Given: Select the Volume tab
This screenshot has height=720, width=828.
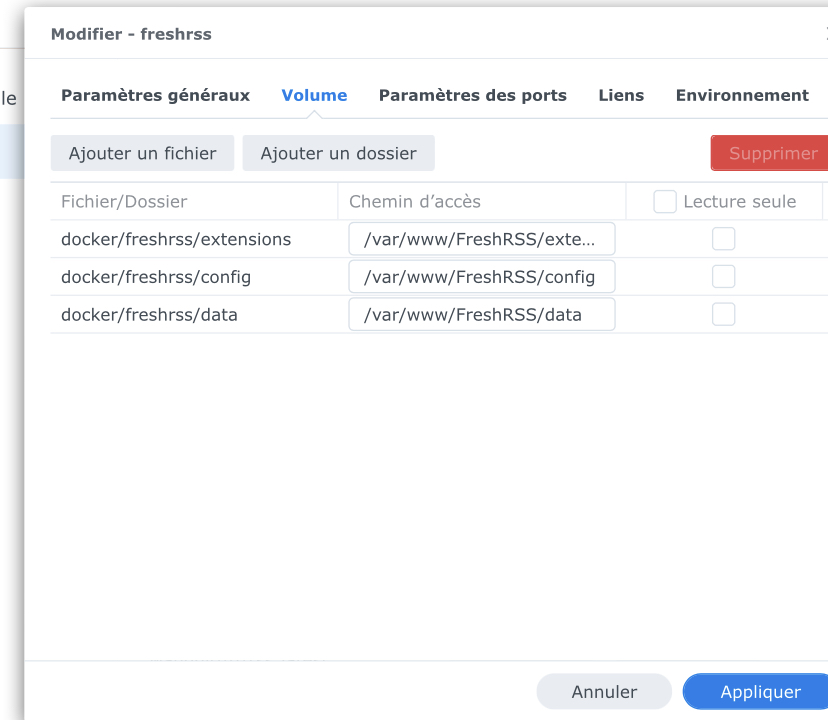Looking at the screenshot, I should [314, 96].
